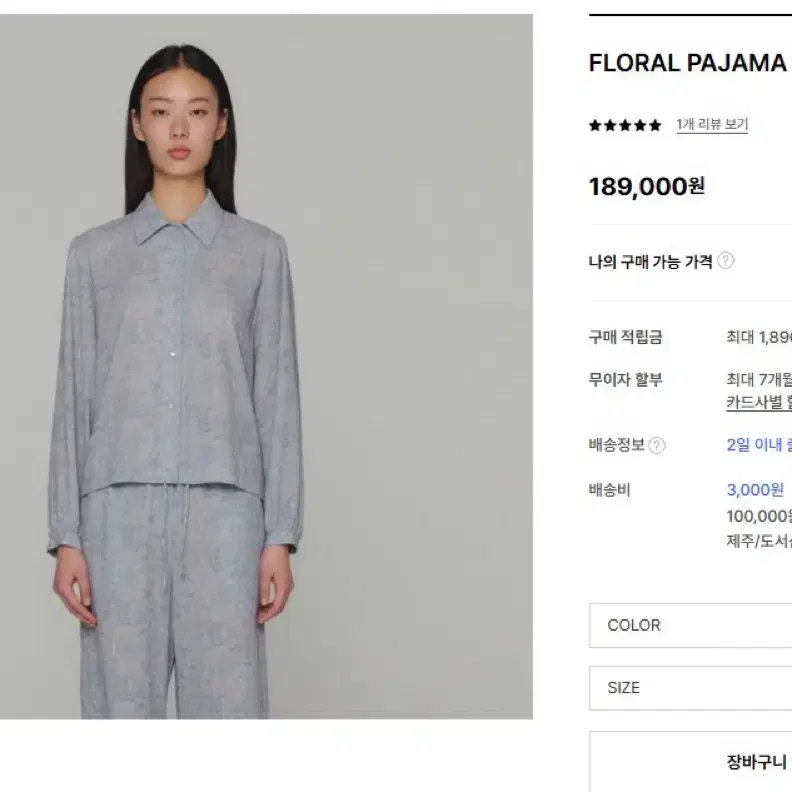Click the 최대 7개월 installment text

click(759, 379)
